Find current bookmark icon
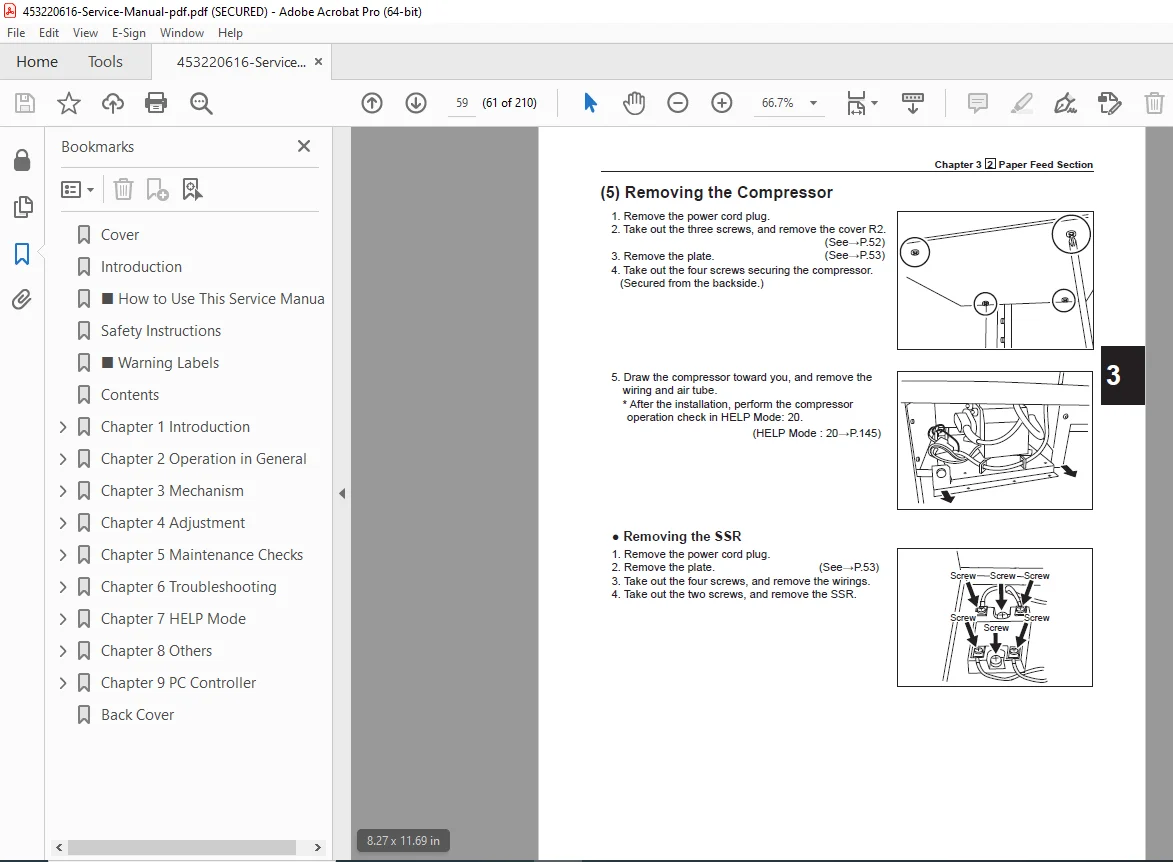This screenshot has width=1173, height=862. (192, 189)
